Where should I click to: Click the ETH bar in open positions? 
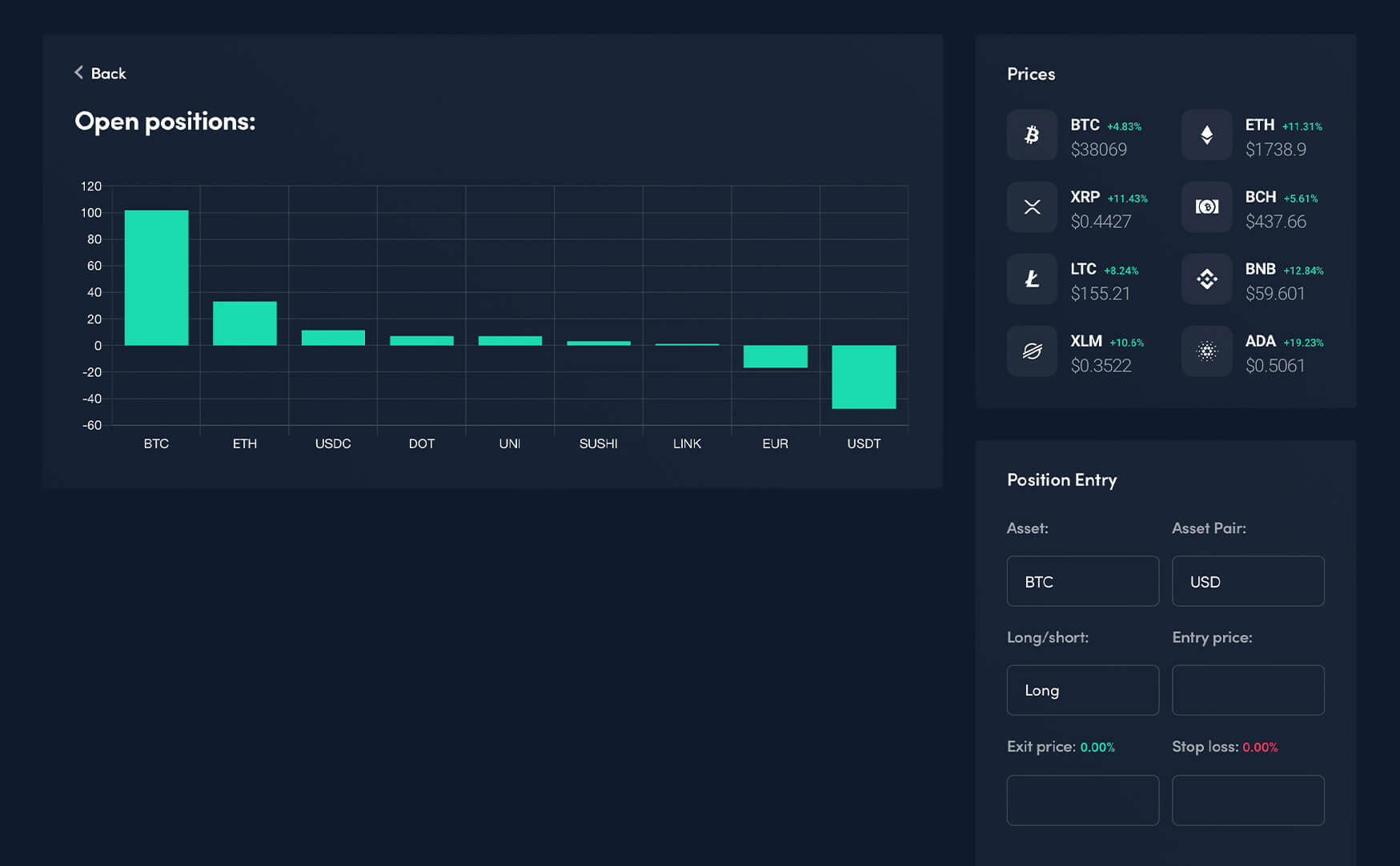tap(244, 323)
